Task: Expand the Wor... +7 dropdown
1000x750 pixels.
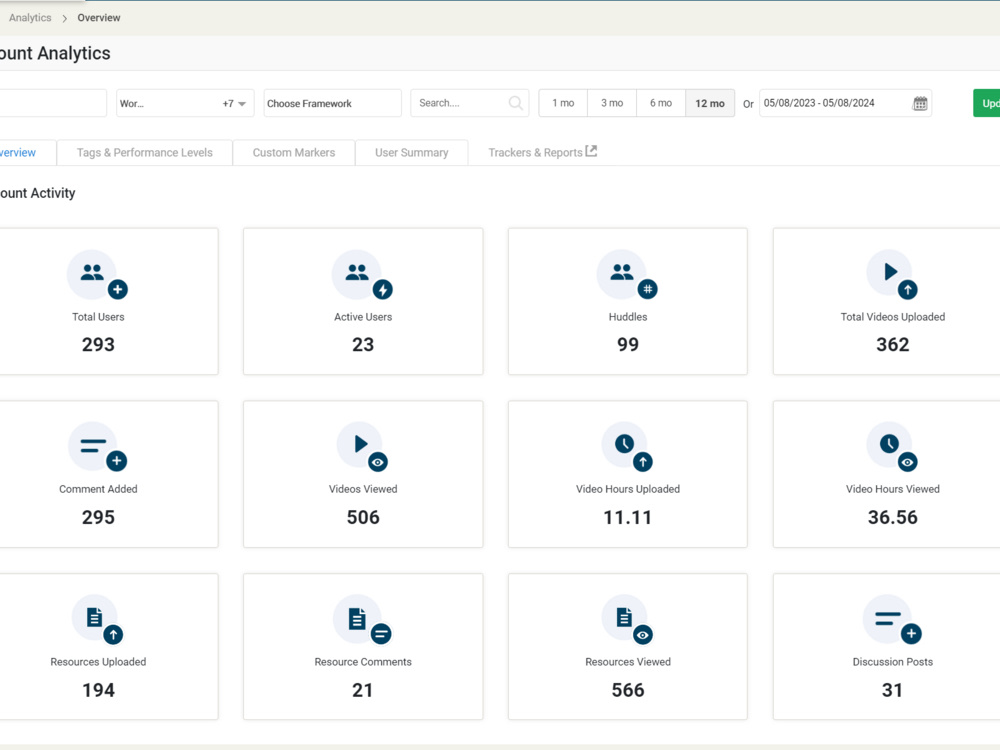Action: (185, 103)
